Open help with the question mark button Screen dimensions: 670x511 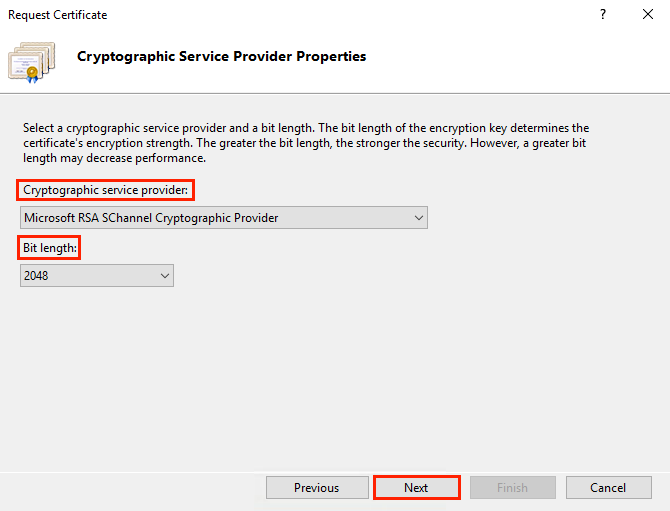[x=602, y=15]
